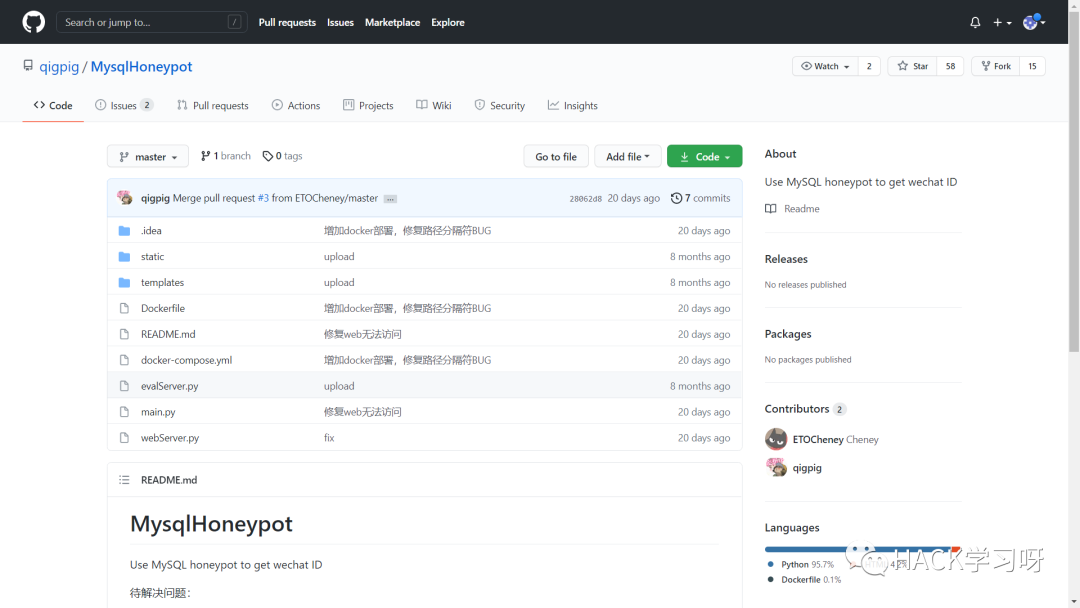The image size is (1080, 608).
Task: Click the Dockerfile file icon
Action: pyautogui.click(x=124, y=308)
